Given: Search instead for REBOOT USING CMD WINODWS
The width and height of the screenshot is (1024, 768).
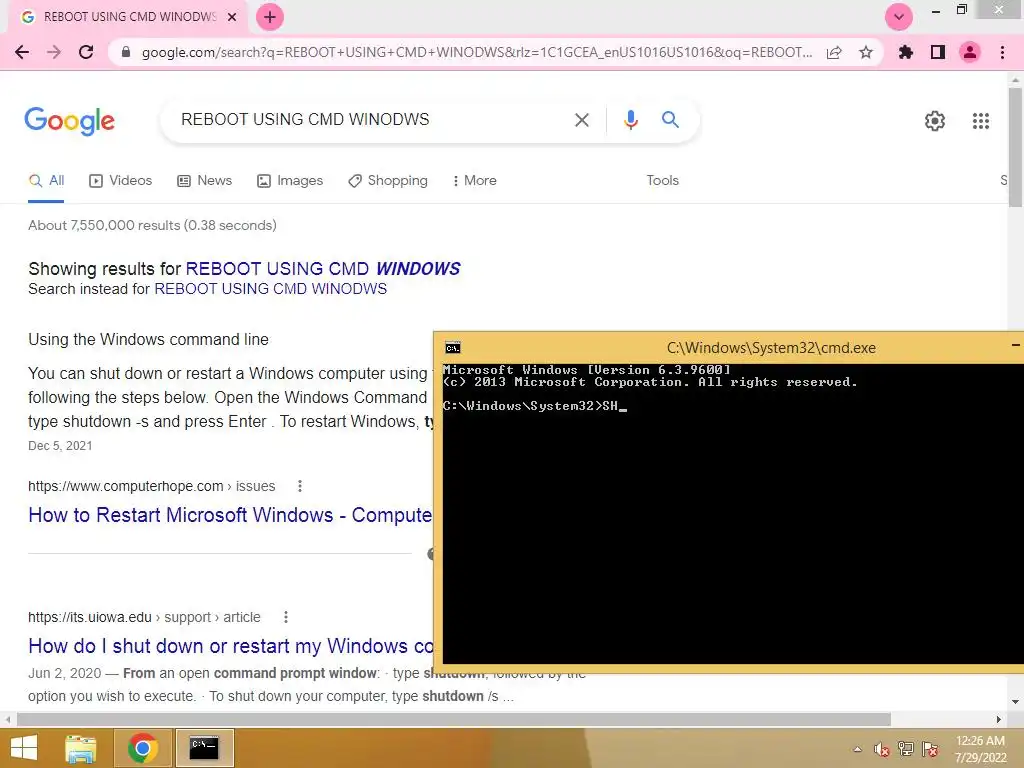Looking at the screenshot, I should tap(270, 289).
